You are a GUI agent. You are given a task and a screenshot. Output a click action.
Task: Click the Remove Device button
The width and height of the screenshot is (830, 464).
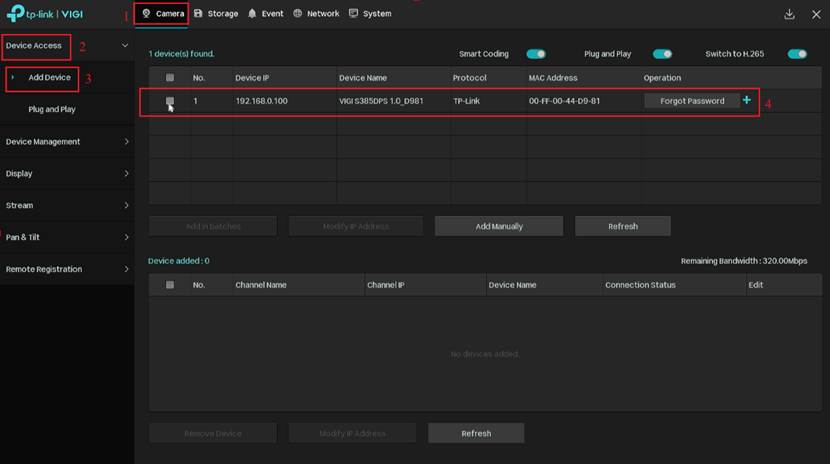coord(213,433)
